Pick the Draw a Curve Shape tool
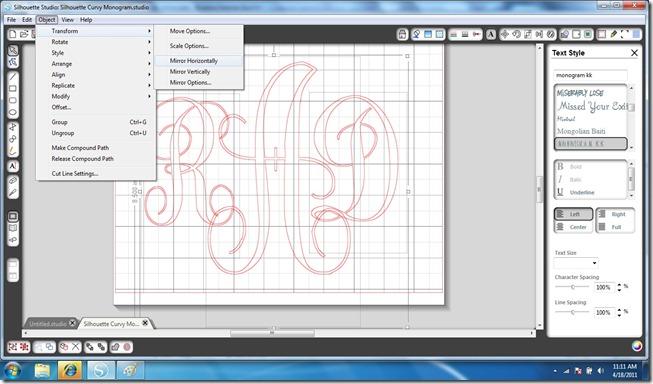 [x=13, y=139]
